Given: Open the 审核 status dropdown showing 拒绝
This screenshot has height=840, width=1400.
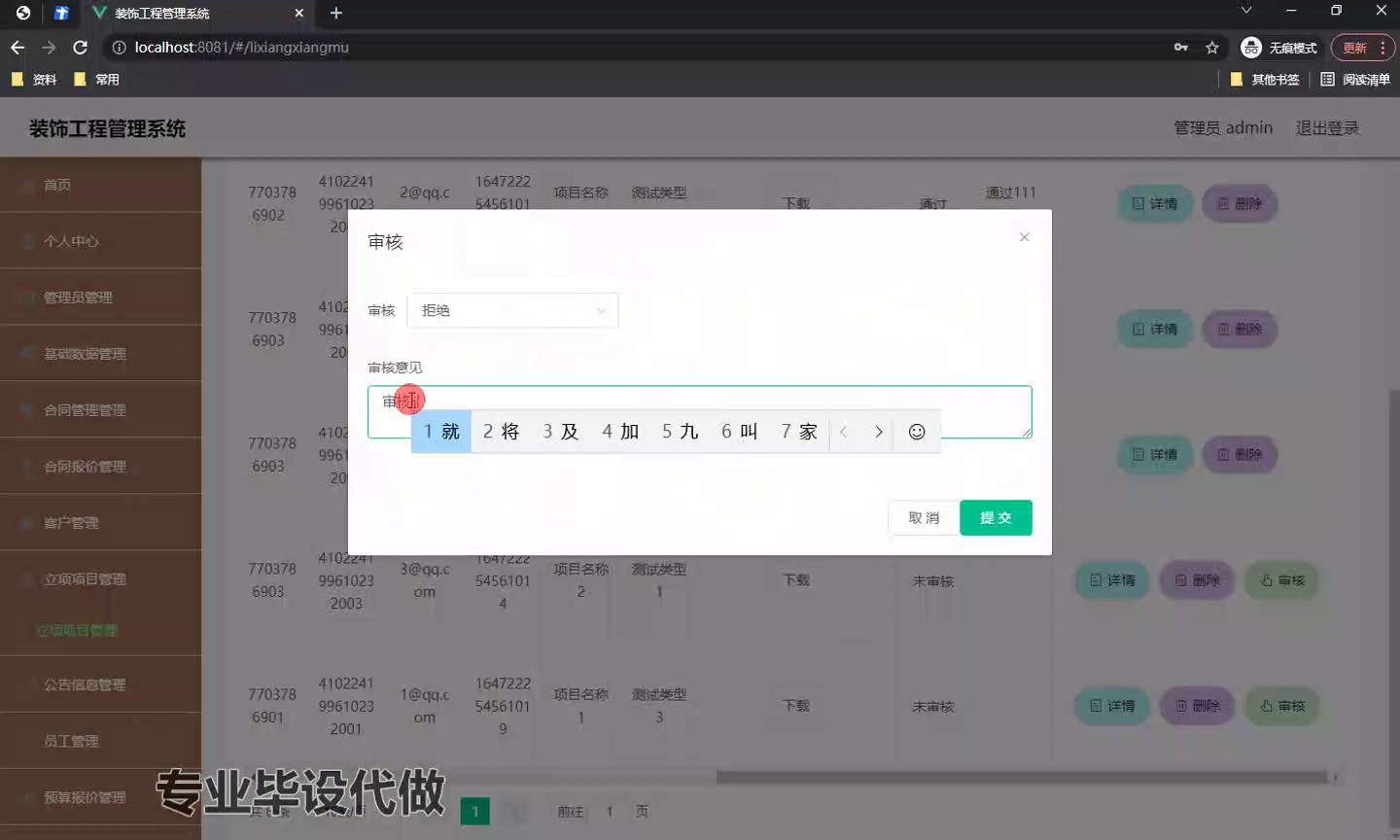Looking at the screenshot, I should coord(512,310).
